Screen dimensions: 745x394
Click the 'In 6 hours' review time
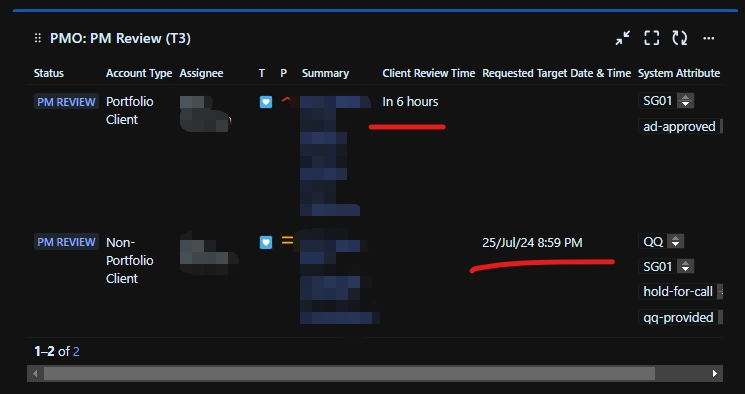point(410,101)
